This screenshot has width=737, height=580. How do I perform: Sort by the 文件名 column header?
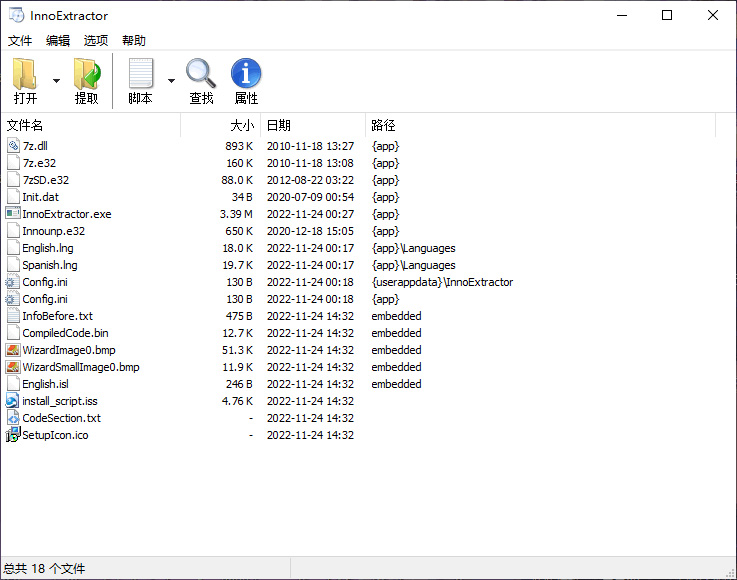(91, 125)
